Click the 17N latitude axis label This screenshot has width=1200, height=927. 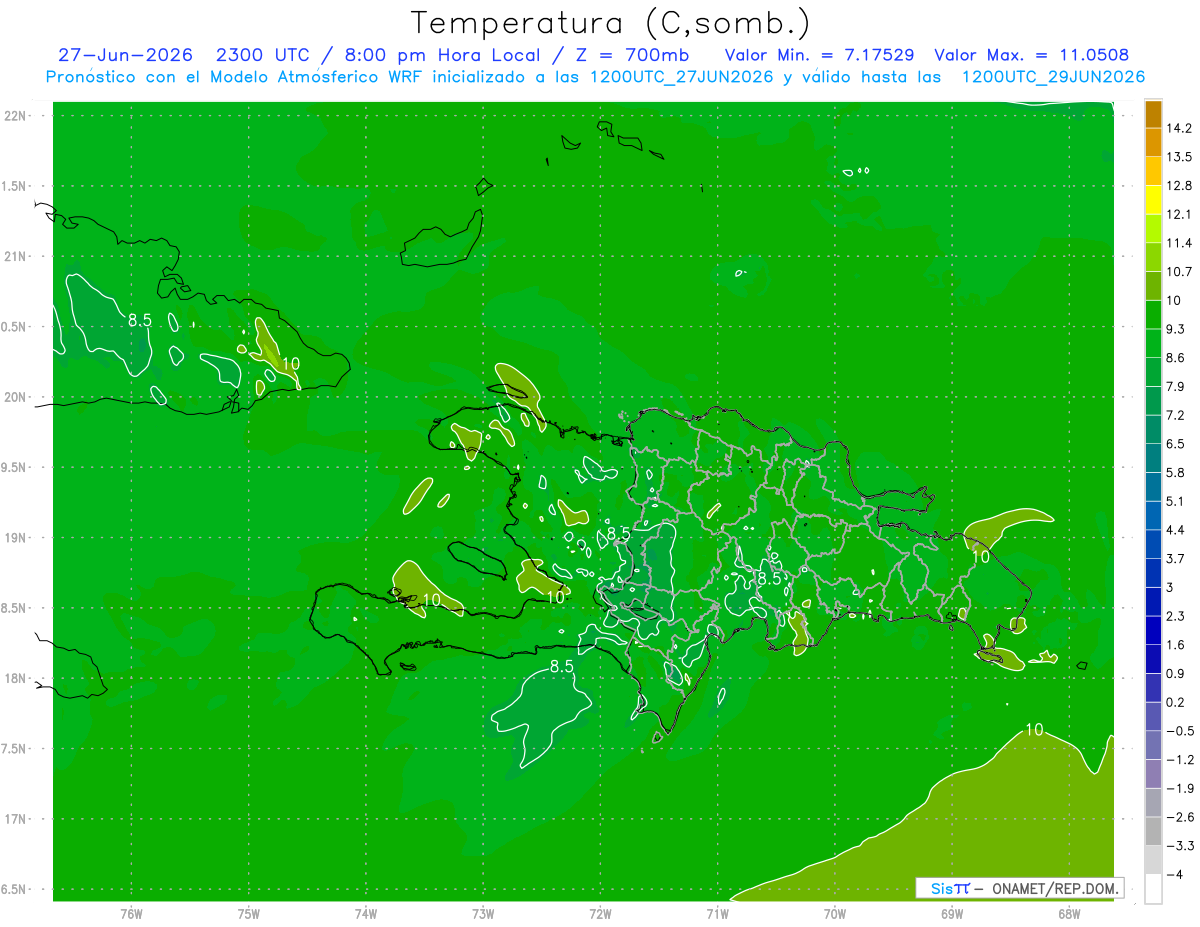coord(15,819)
